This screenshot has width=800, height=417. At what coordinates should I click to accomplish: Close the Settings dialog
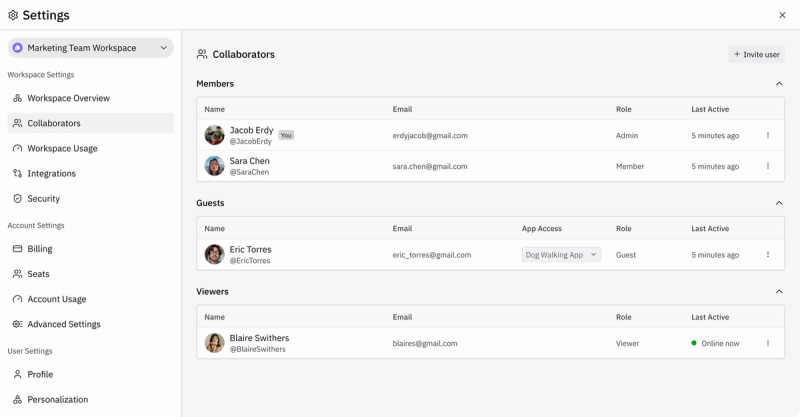click(x=782, y=15)
